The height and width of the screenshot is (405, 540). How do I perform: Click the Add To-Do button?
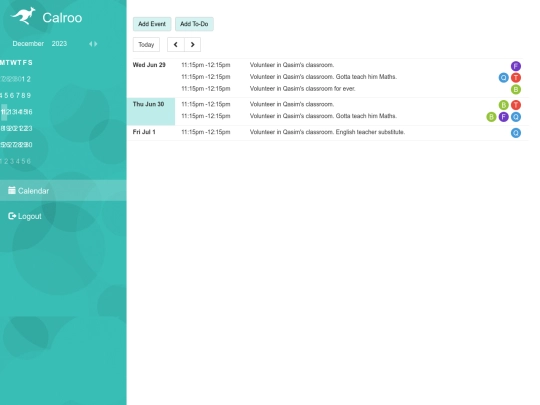coord(194,24)
